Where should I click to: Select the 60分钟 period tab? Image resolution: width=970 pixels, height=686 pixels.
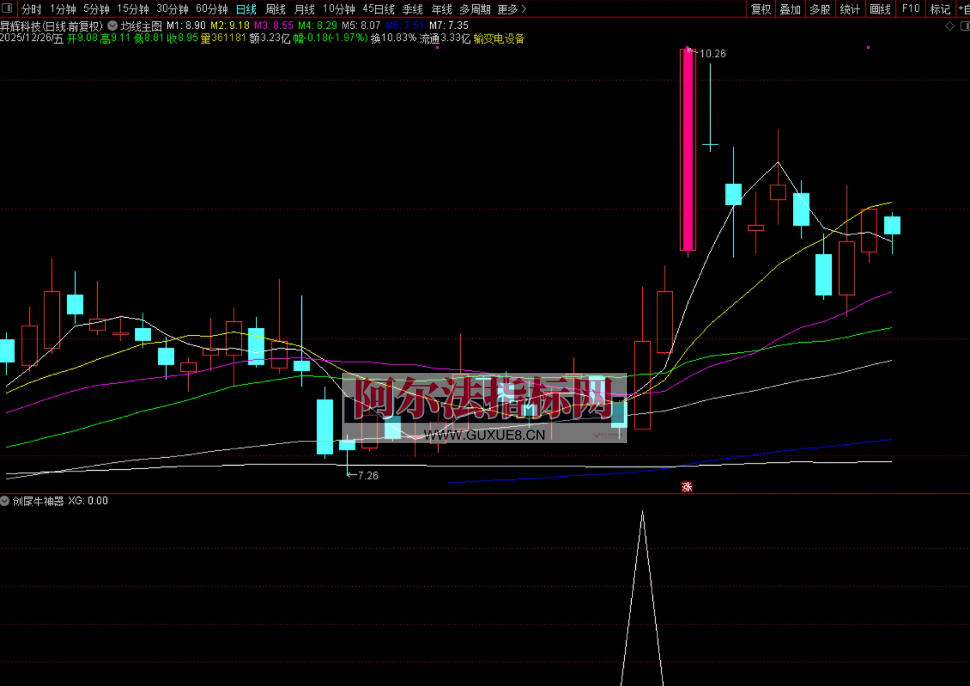212,9
